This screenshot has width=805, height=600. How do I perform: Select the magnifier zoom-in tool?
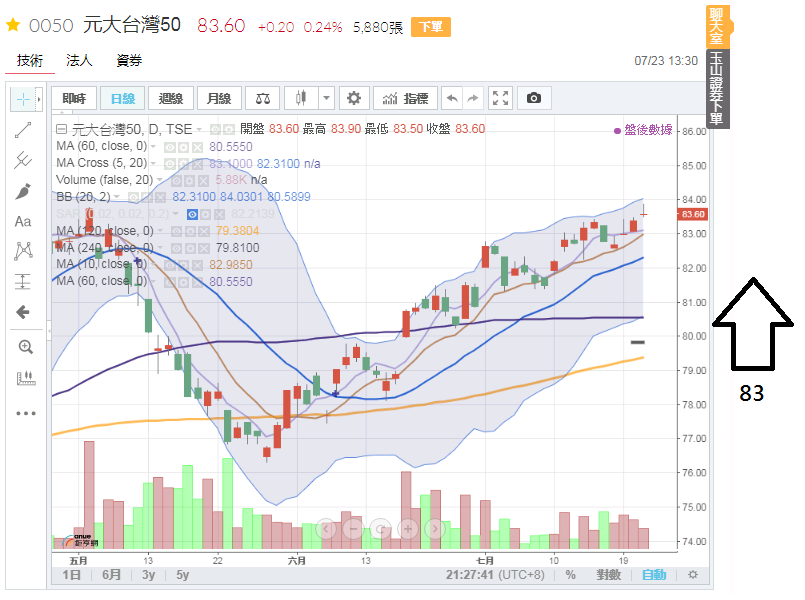(25, 347)
